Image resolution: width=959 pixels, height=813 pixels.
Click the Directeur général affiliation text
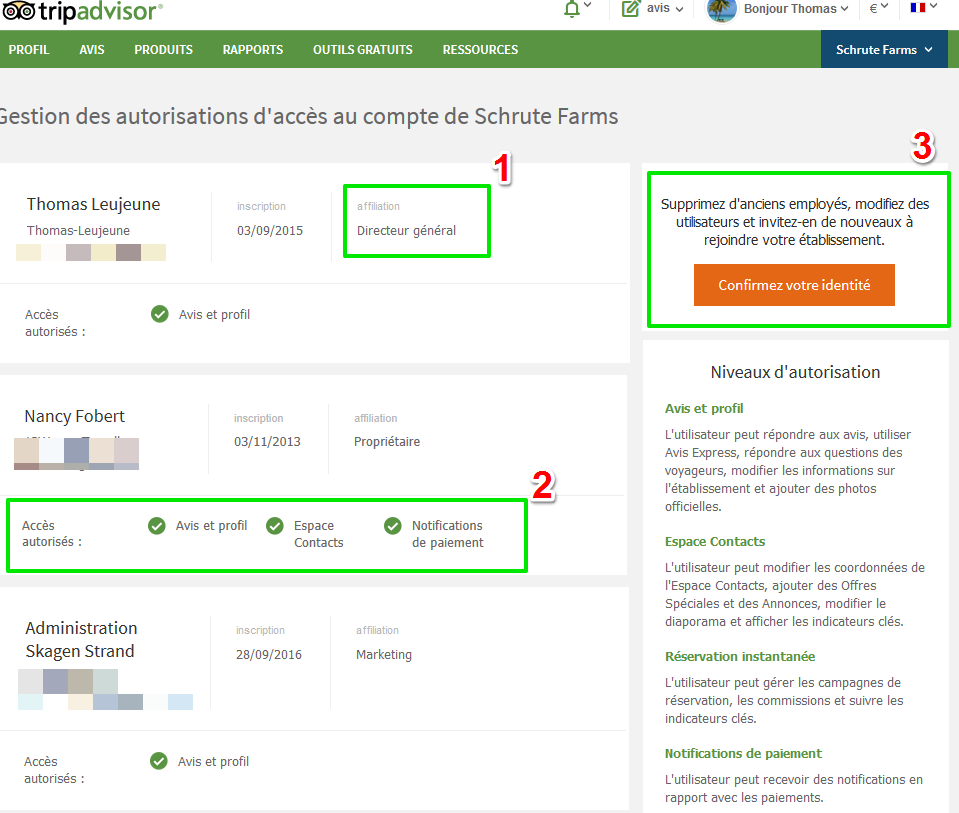407,231
